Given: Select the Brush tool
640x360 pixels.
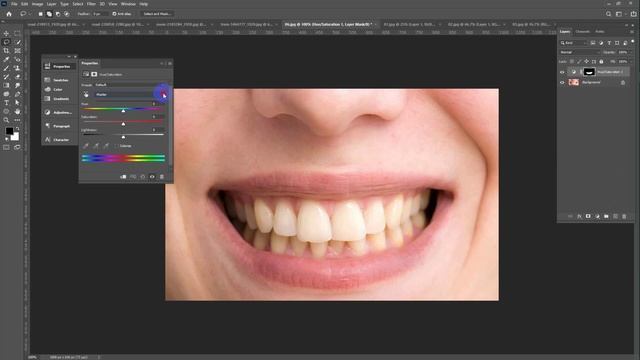Looking at the screenshot, I should (x=6, y=68).
